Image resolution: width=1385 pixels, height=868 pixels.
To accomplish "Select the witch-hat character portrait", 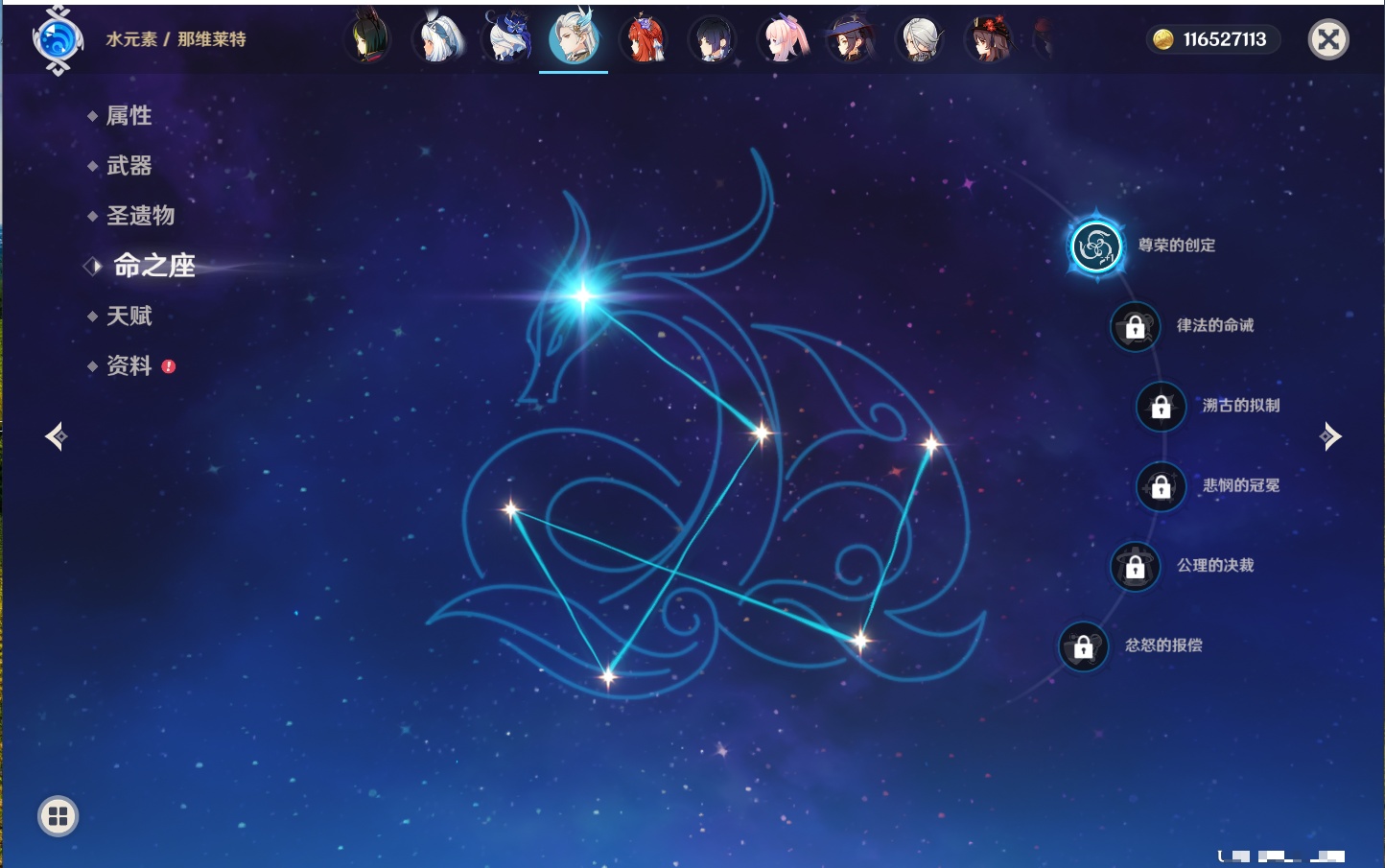I will [851, 39].
